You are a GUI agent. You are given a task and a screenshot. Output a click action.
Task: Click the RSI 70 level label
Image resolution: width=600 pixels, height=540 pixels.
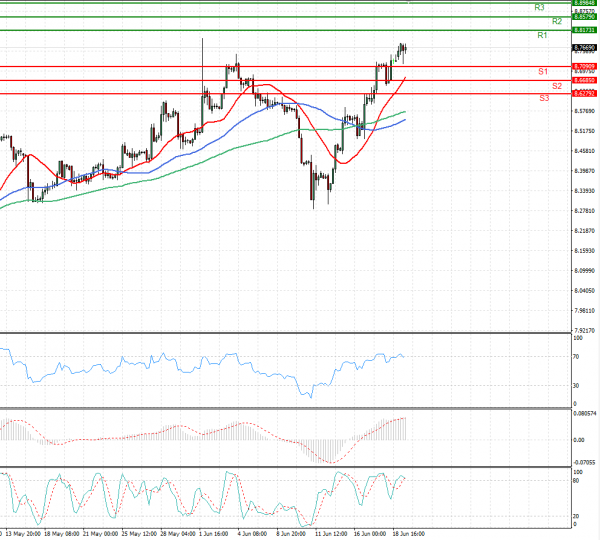(576, 357)
